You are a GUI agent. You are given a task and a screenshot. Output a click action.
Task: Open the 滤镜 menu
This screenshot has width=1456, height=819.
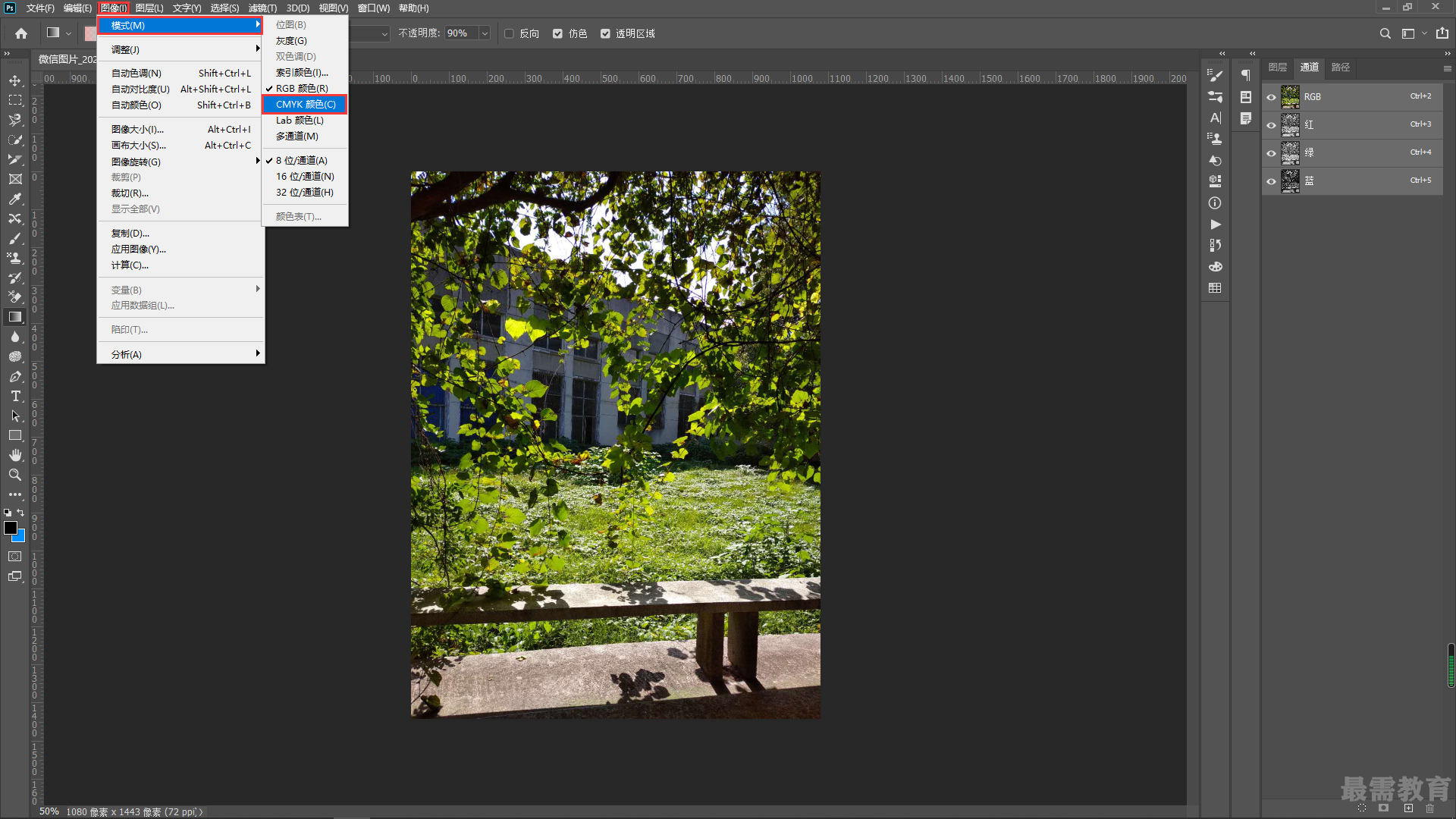[x=262, y=8]
